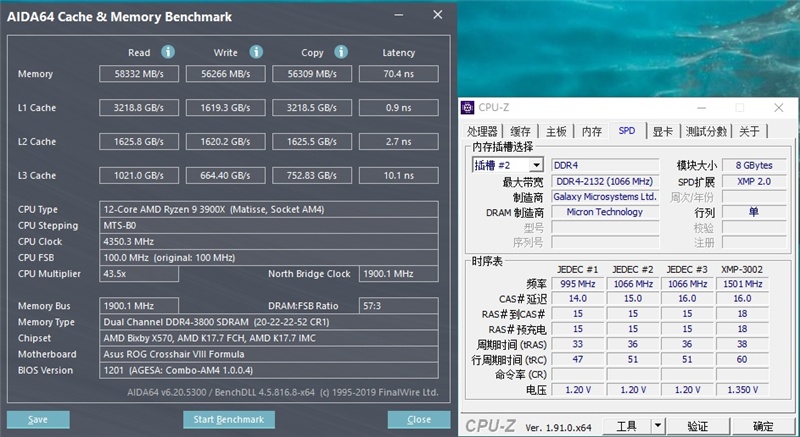Switch to the 内存 tab

592,132
